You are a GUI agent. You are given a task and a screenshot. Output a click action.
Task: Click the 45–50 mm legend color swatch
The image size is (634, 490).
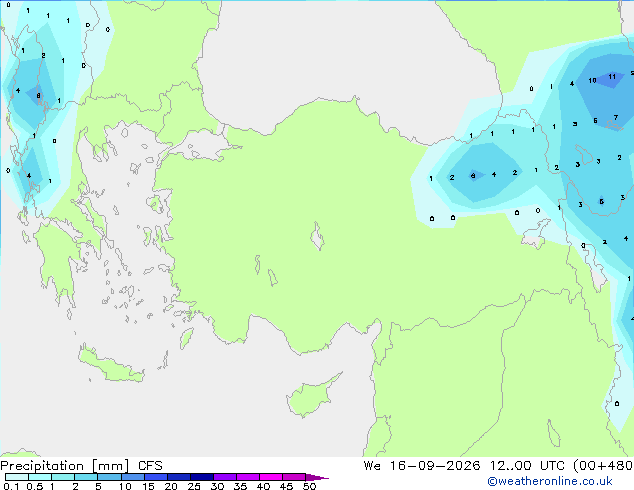pos(294,477)
